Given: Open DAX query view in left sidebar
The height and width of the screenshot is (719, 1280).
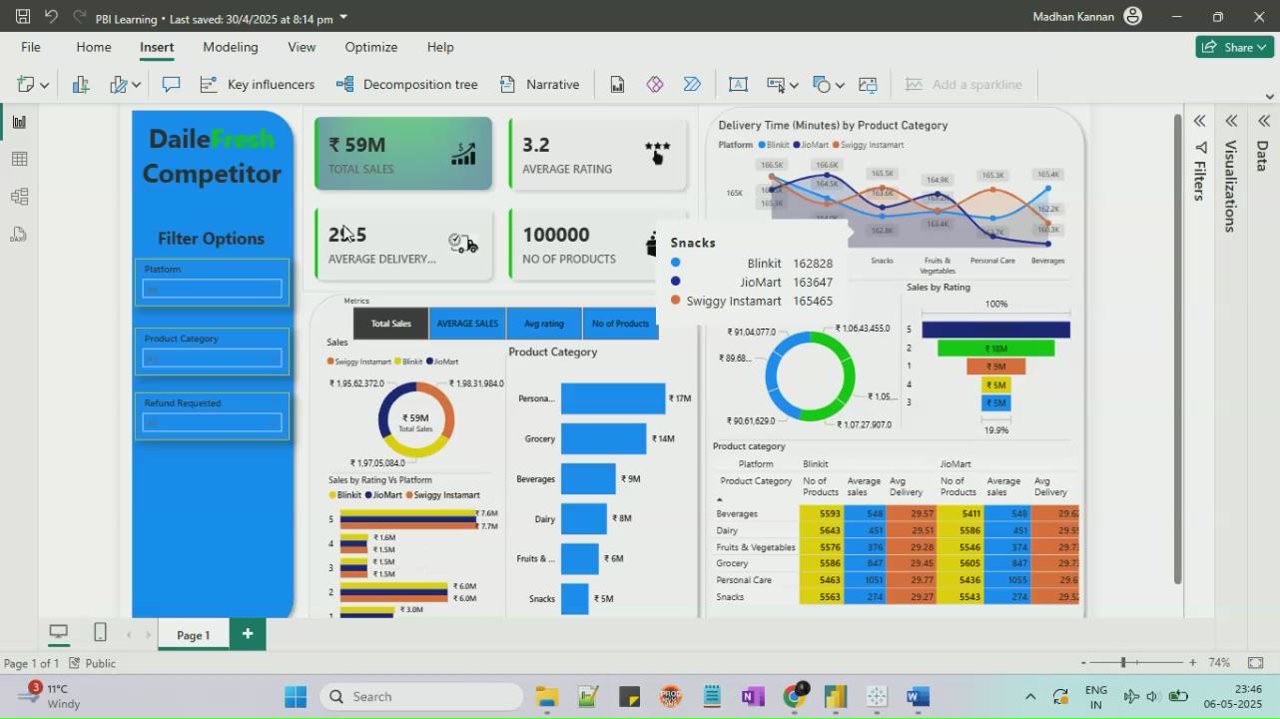Looking at the screenshot, I should click(x=18, y=235).
